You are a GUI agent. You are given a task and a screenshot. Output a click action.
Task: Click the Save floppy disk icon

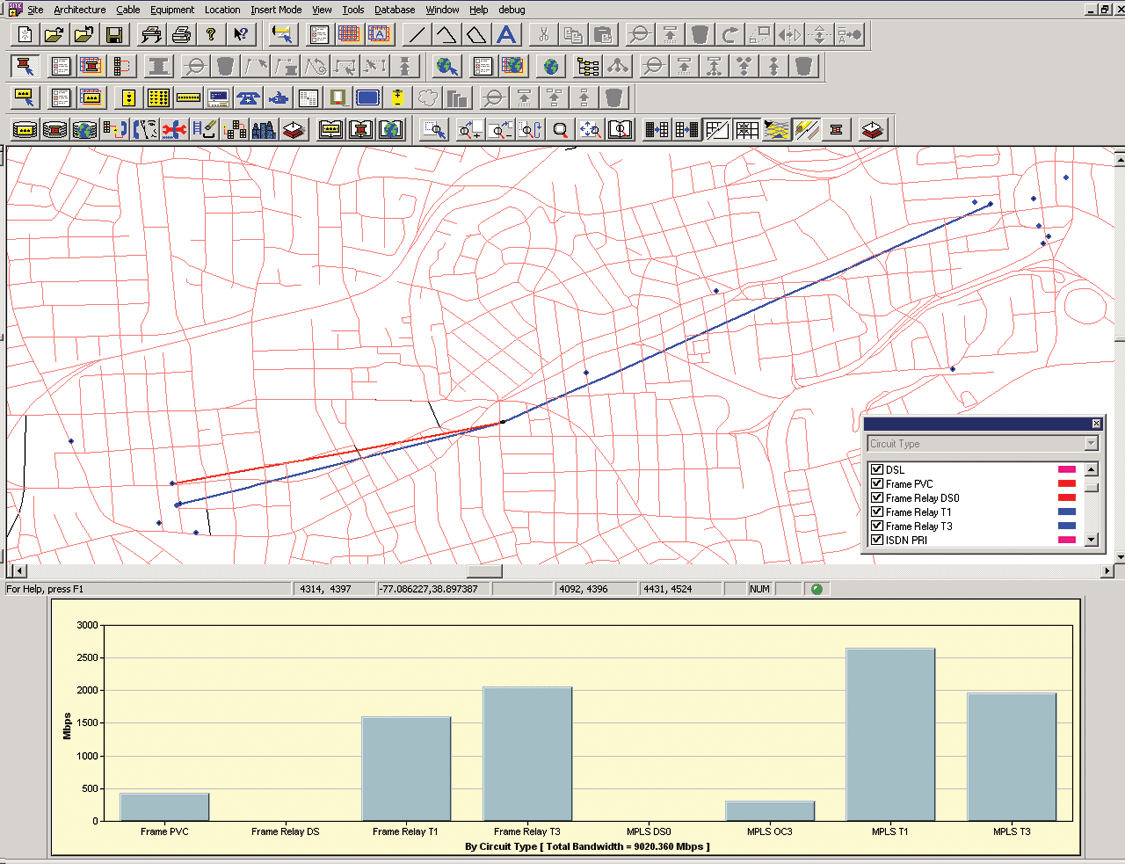[114, 35]
